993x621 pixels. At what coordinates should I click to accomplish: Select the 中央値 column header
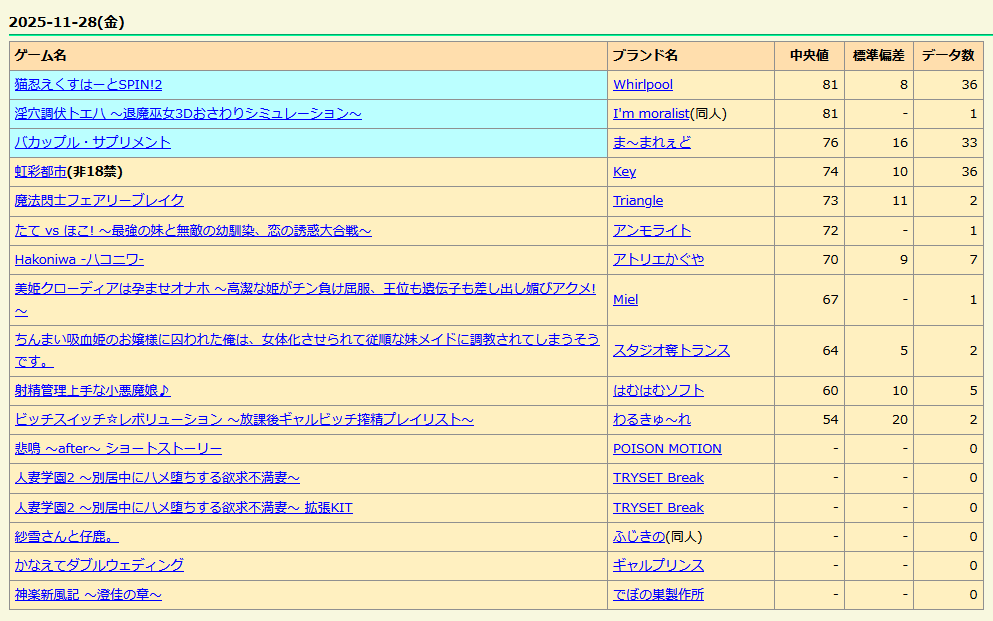(809, 56)
